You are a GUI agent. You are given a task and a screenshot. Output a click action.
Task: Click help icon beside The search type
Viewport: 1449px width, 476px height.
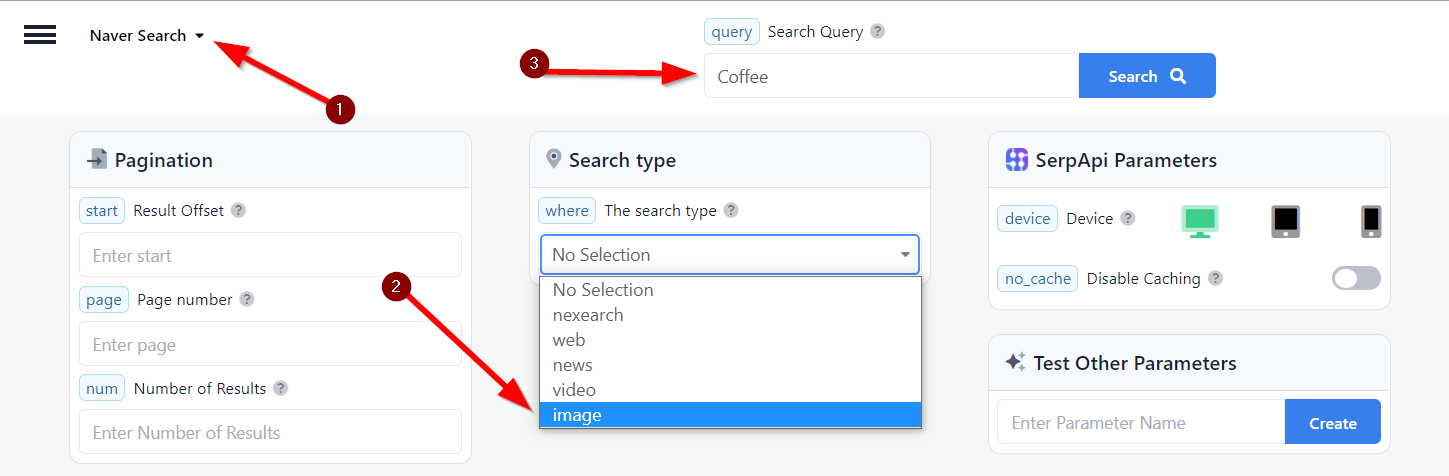click(x=731, y=210)
